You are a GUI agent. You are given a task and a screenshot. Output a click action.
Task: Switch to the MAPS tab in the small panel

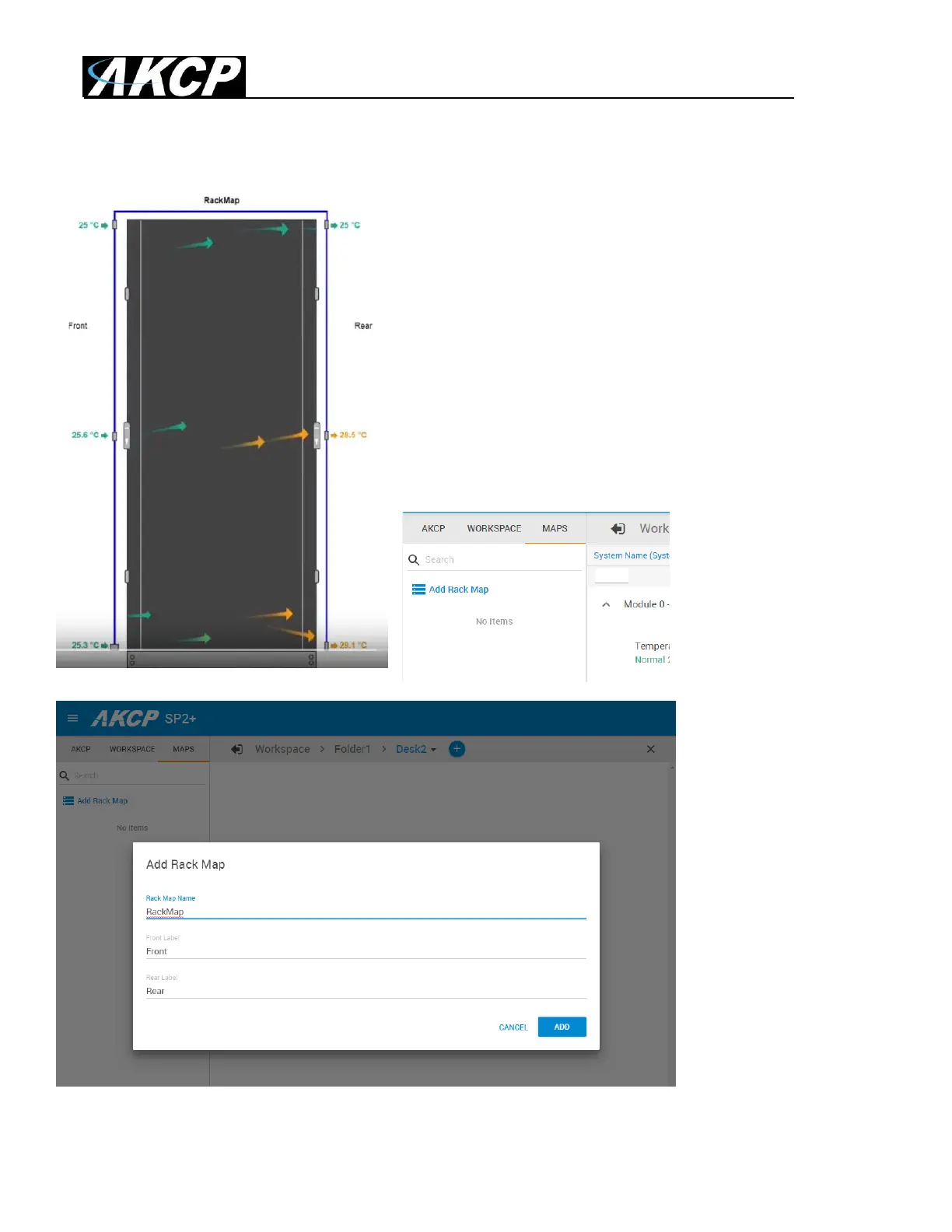coord(555,529)
